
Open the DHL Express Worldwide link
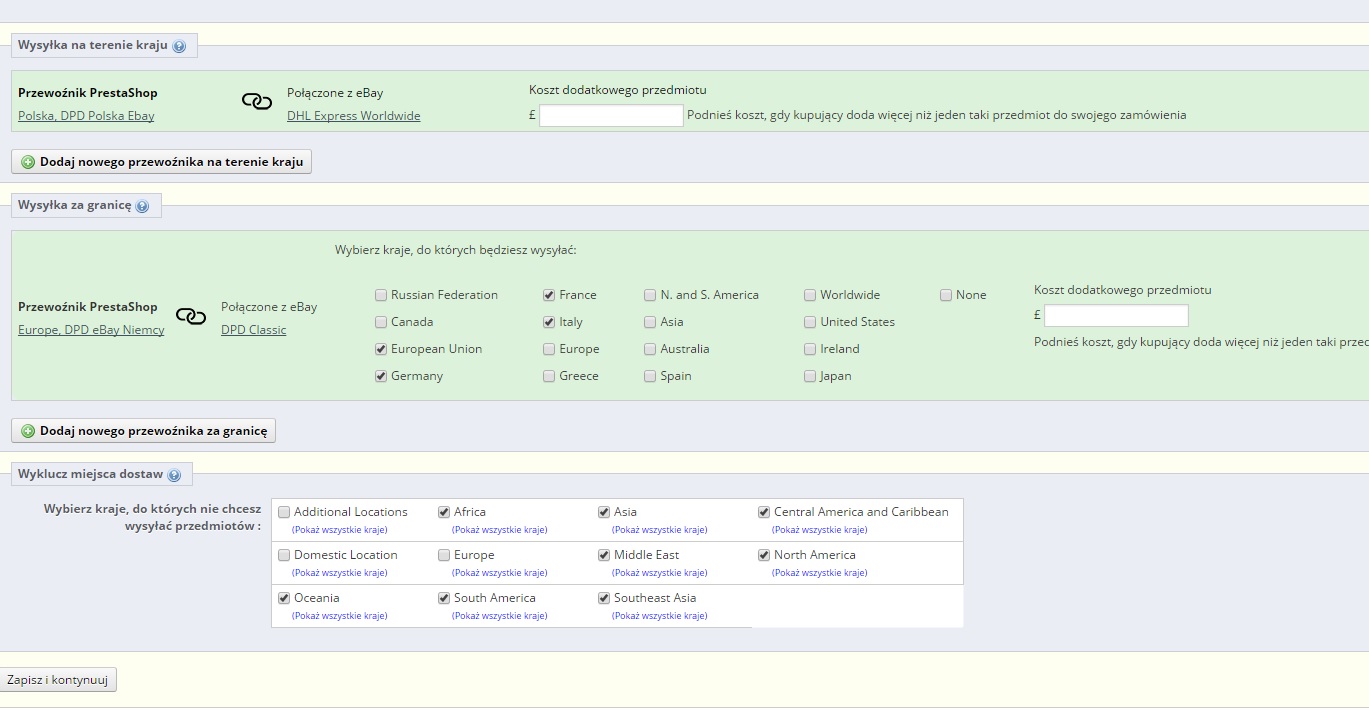click(353, 116)
